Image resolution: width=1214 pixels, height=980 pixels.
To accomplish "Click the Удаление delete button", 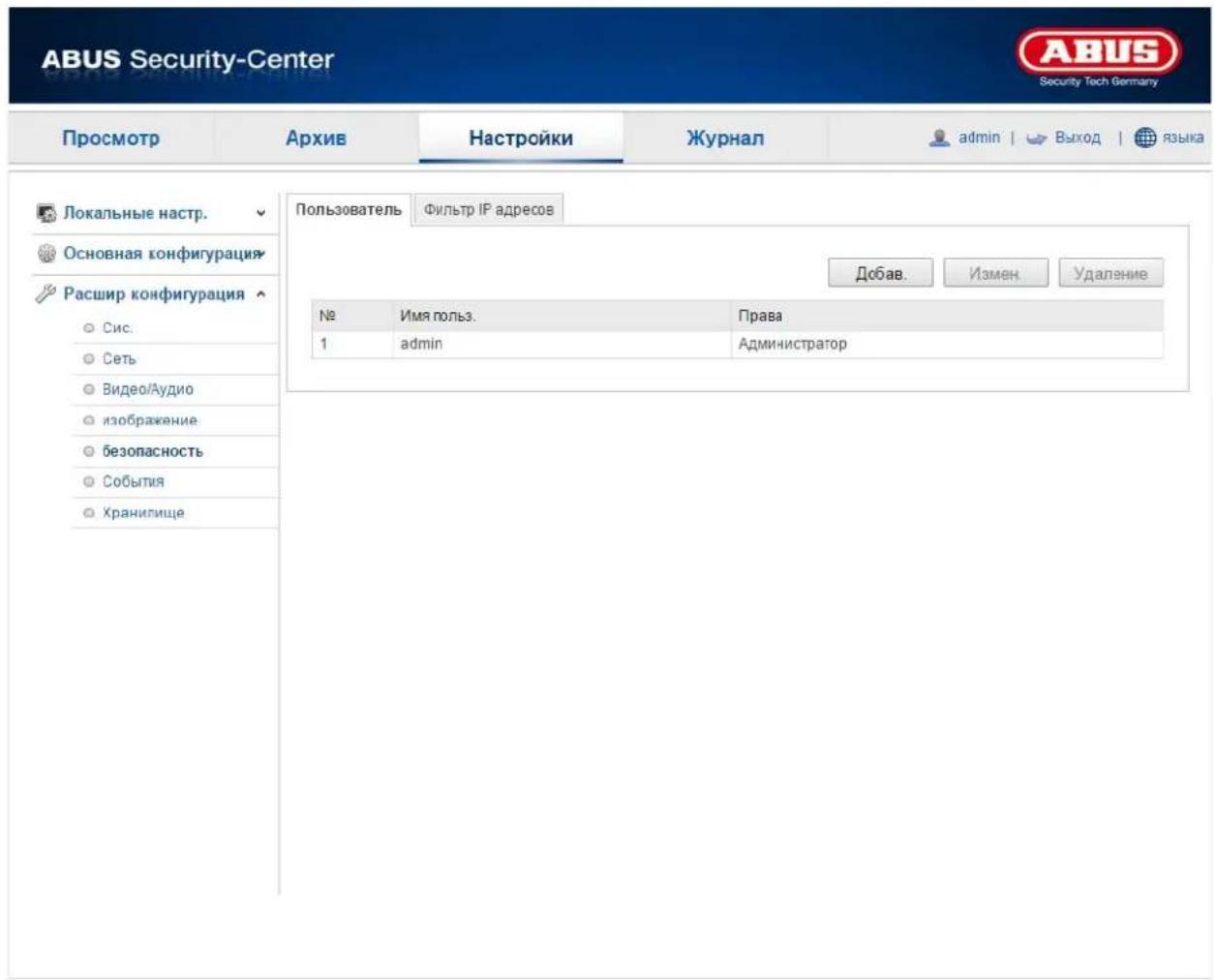I will click(x=1110, y=273).
